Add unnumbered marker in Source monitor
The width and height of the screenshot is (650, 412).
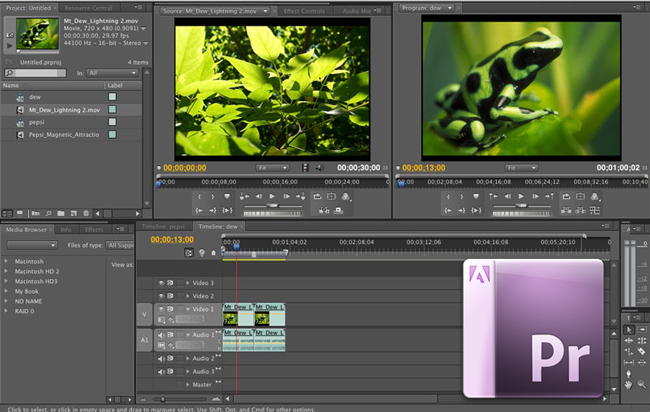227,197
